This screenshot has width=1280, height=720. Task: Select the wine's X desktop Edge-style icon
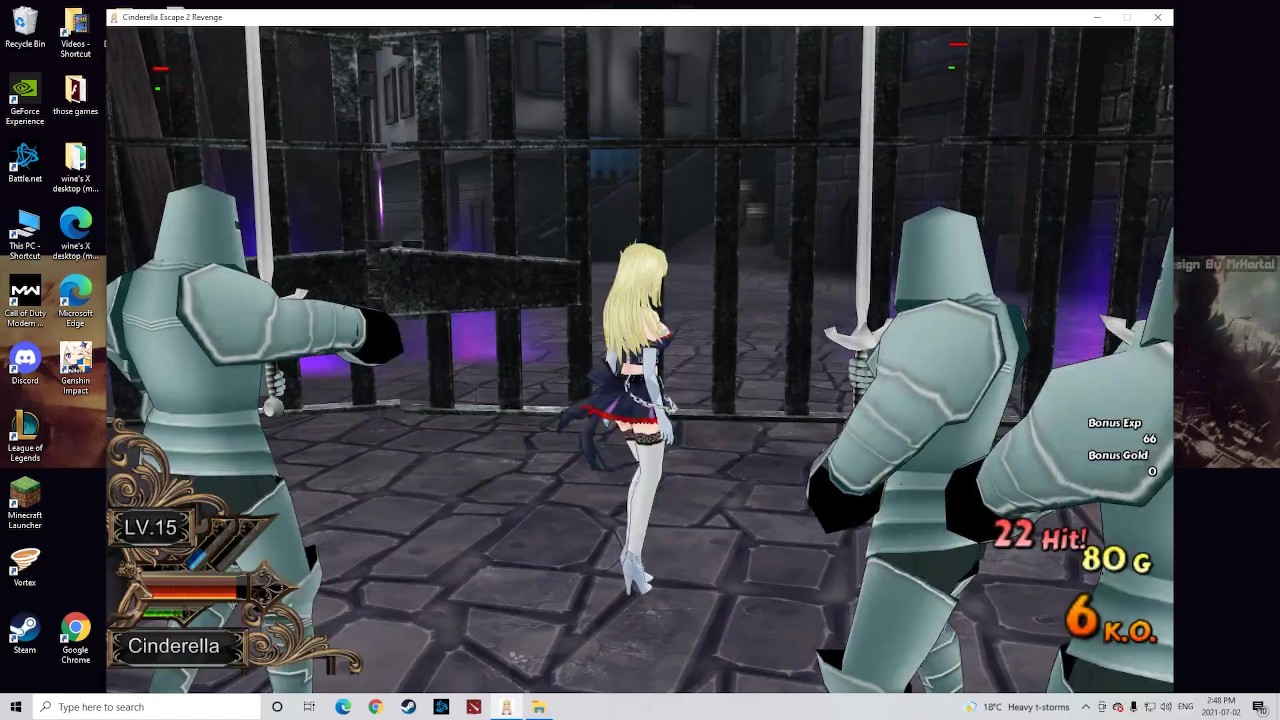click(x=75, y=235)
